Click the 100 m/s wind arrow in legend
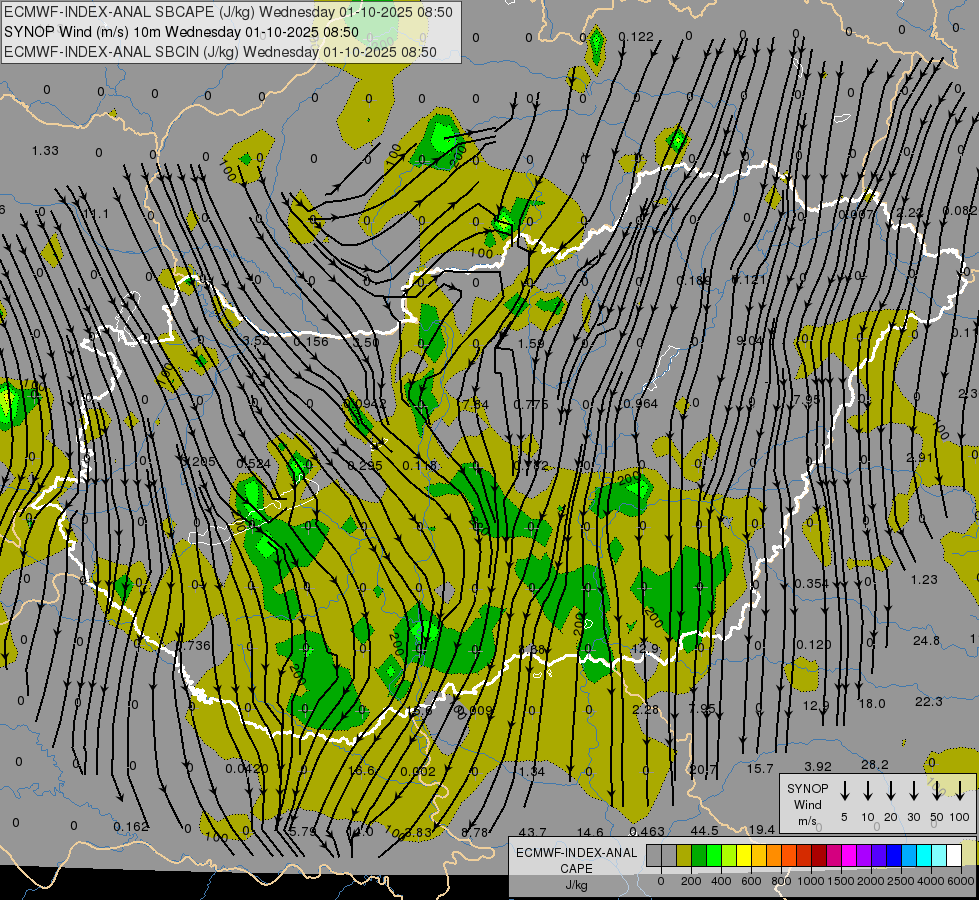Image resolution: width=979 pixels, height=900 pixels. pos(960,791)
